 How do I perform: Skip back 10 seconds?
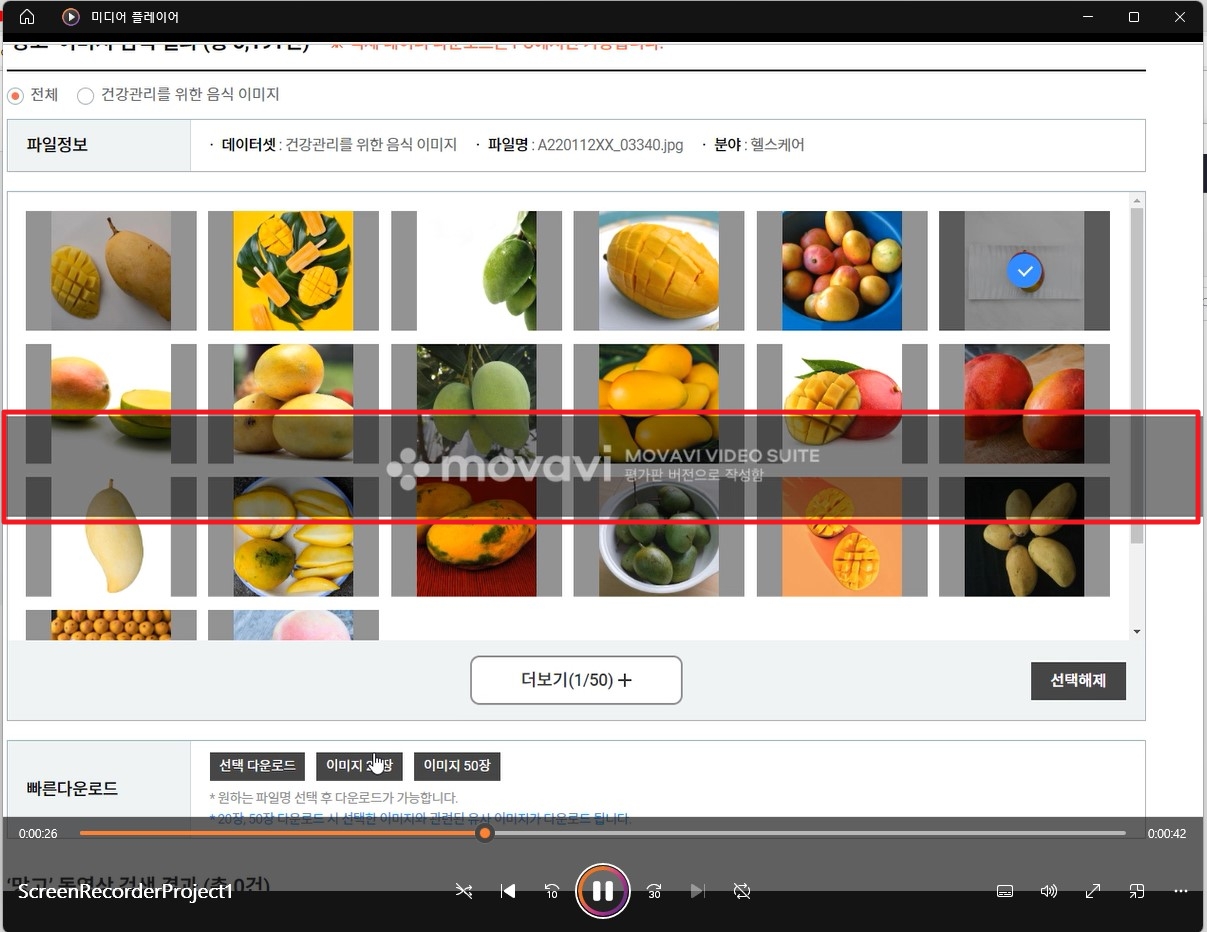(x=551, y=891)
